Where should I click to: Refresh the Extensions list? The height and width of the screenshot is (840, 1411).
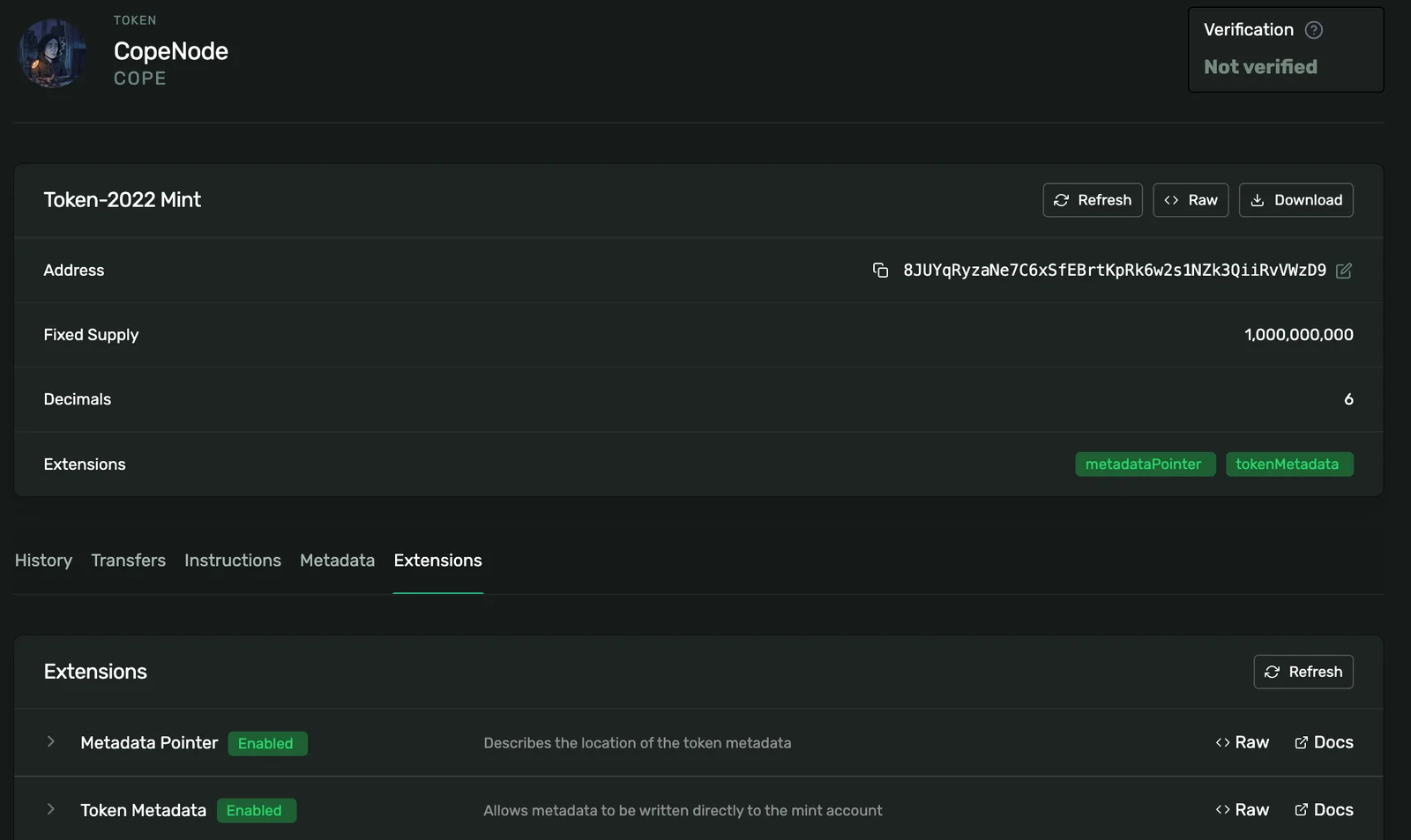tap(1303, 672)
